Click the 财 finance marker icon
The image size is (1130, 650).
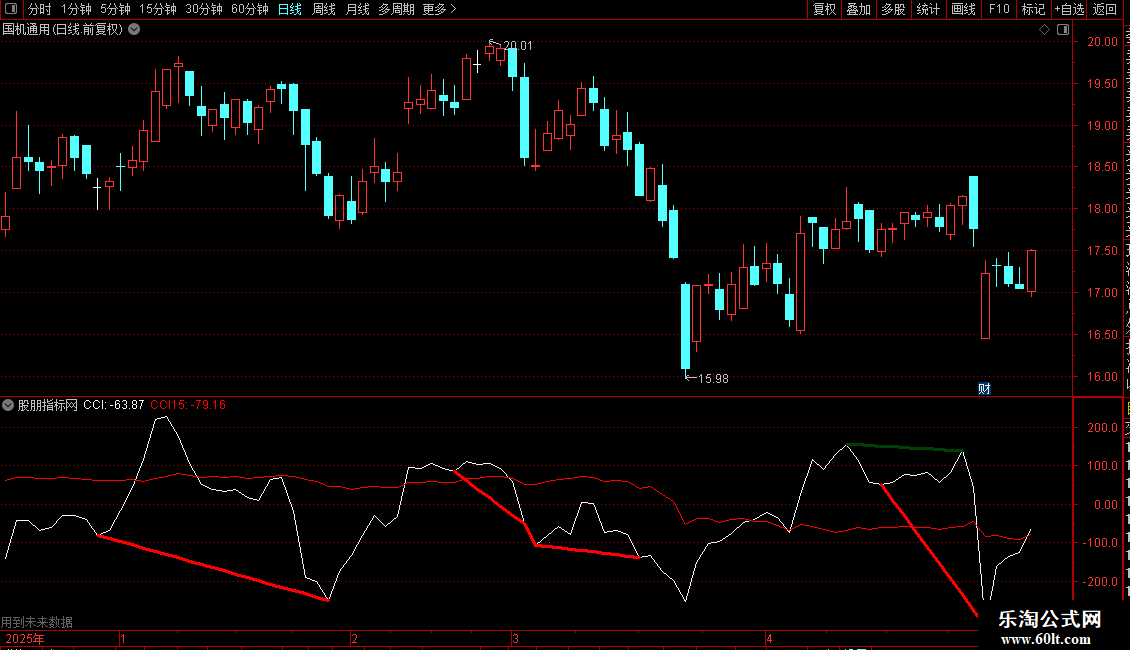pyautogui.click(x=984, y=389)
